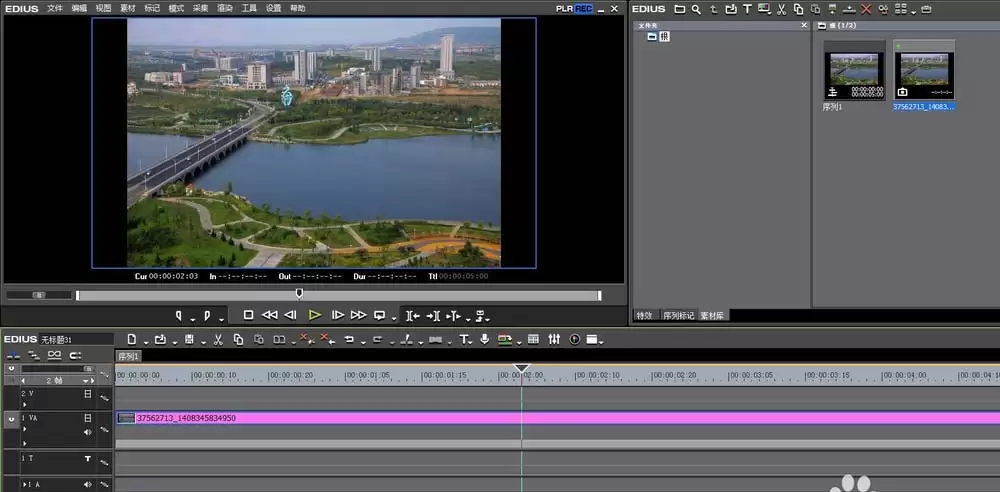The width and height of the screenshot is (1000, 492).
Task: Click the red X delete icon in the bin
Action: (866, 9)
